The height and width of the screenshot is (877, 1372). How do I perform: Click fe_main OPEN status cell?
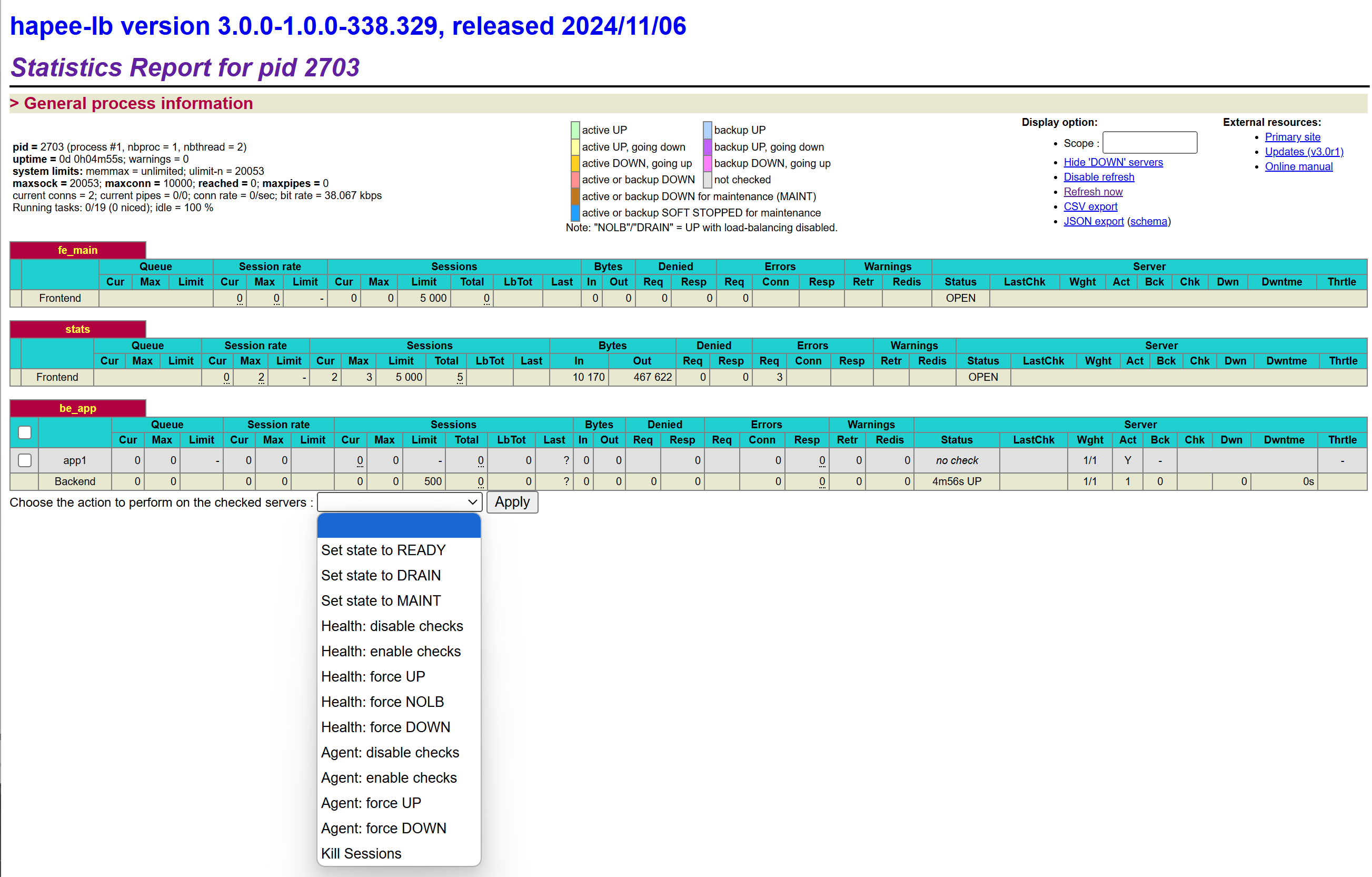[x=961, y=298]
